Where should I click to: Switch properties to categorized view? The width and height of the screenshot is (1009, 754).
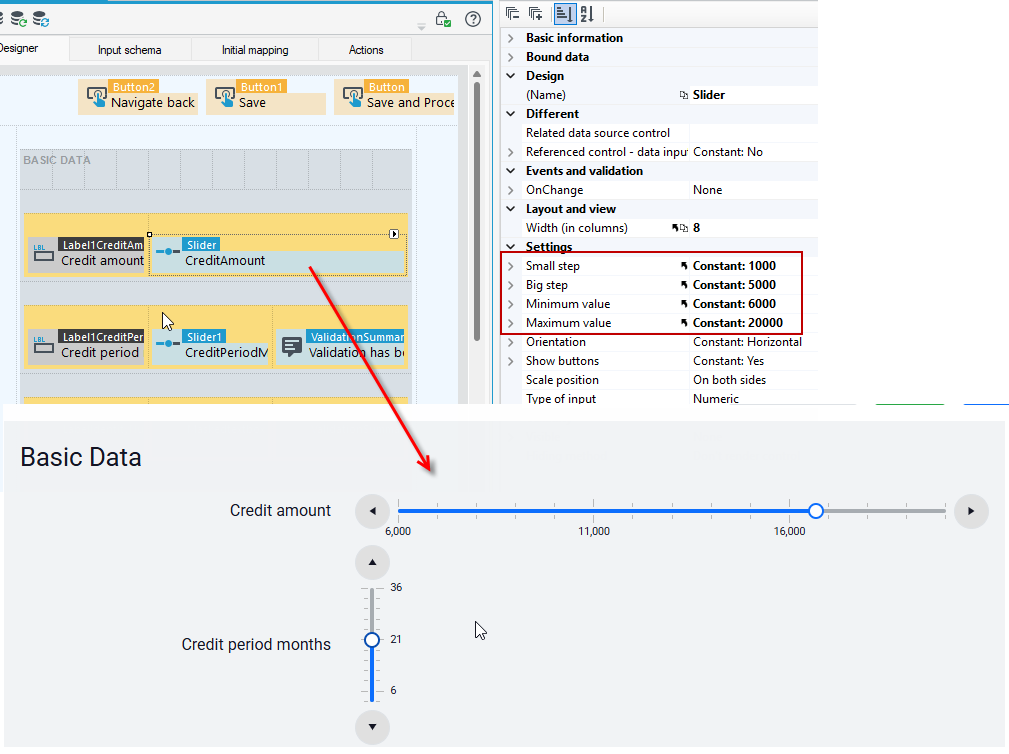point(564,14)
